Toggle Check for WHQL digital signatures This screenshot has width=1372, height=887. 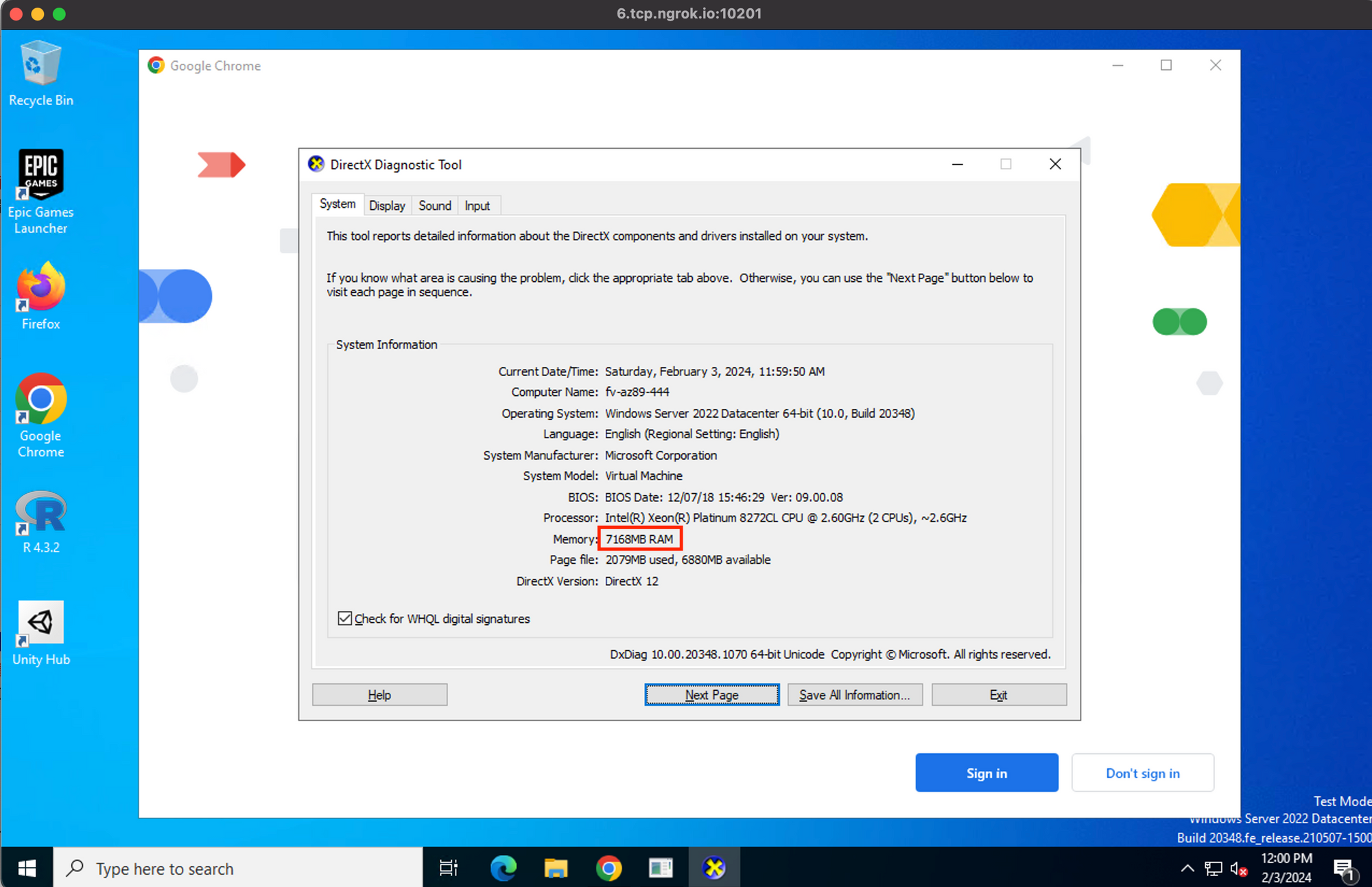pyautogui.click(x=345, y=618)
